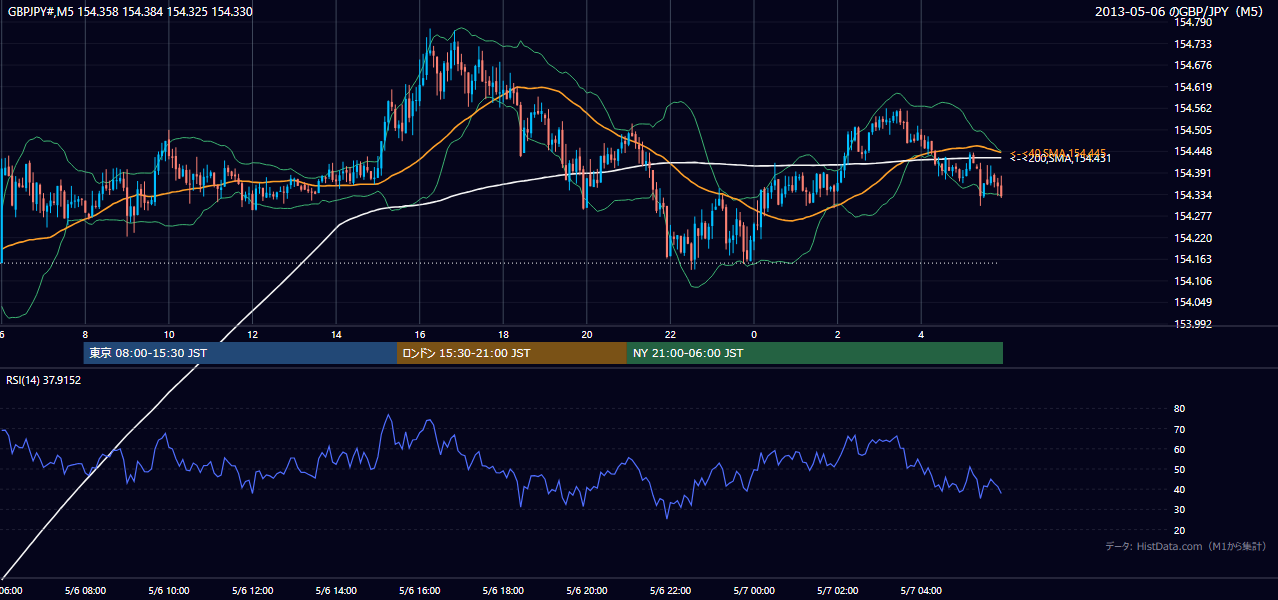This screenshot has height=600, width=1278.
Task: Click the bottom time label 5/6 18:00
Action: pyautogui.click(x=503, y=591)
